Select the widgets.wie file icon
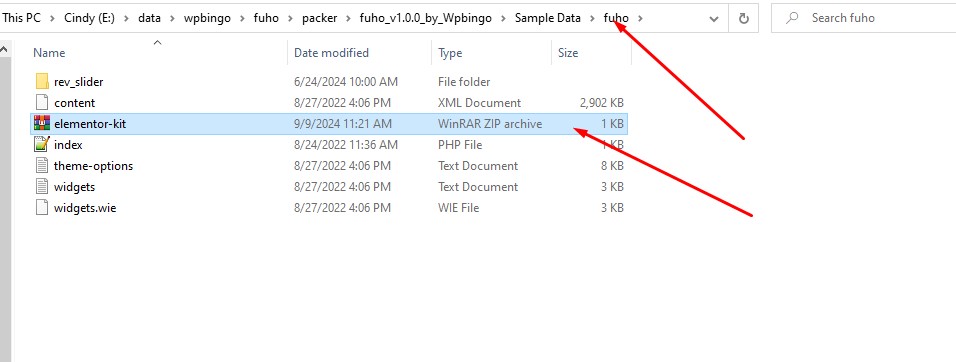Screen dimensions: 956x362 [x=42, y=208]
